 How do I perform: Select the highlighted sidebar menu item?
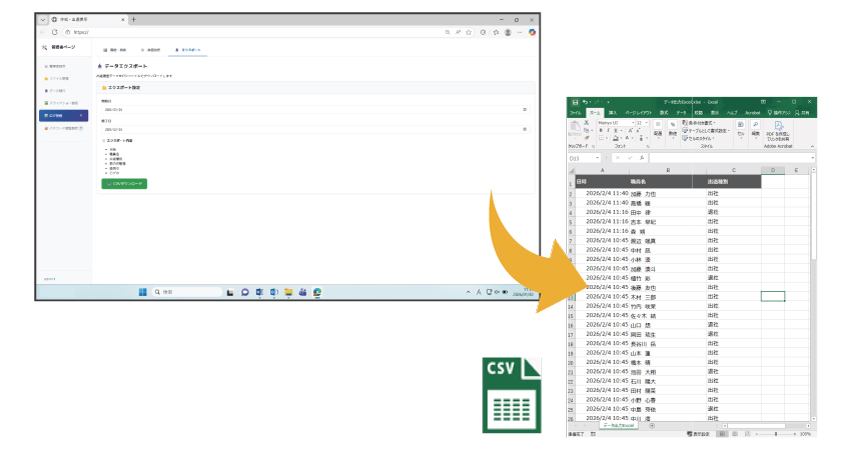63,116
